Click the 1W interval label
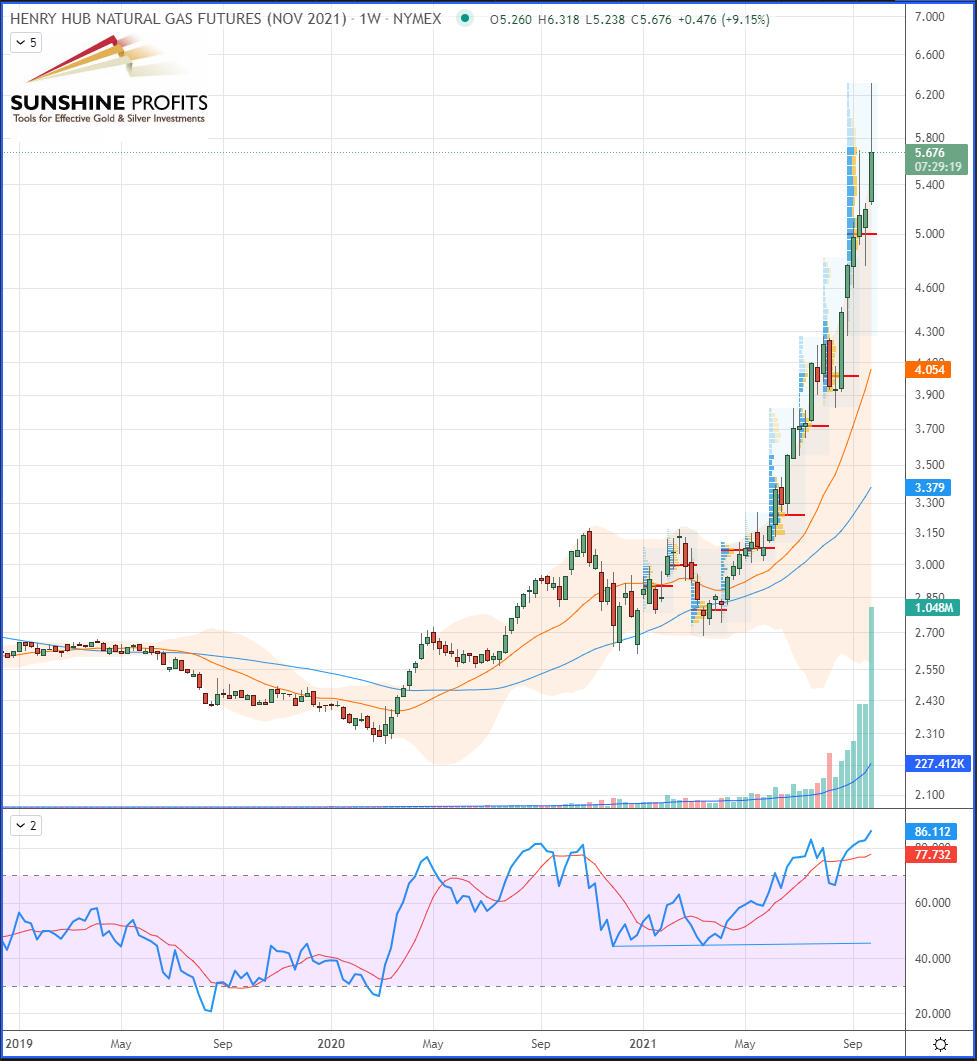The width and height of the screenshot is (977, 1061). tap(370, 19)
